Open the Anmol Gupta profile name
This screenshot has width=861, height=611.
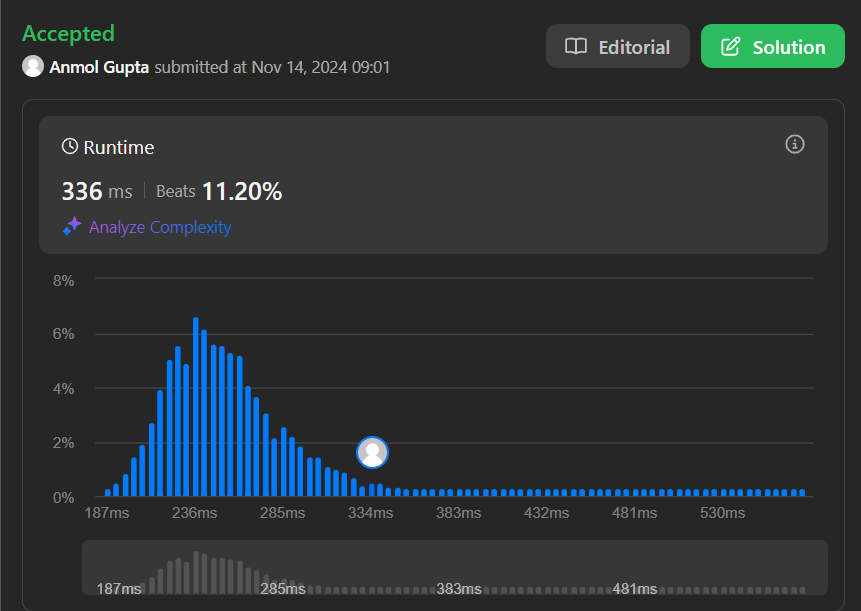click(x=99, y=67)
